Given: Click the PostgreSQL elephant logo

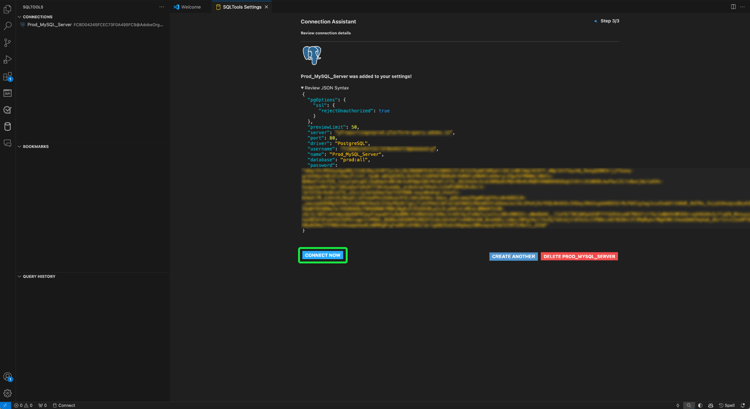Looking at the screenshot, I should click(312, 55).
